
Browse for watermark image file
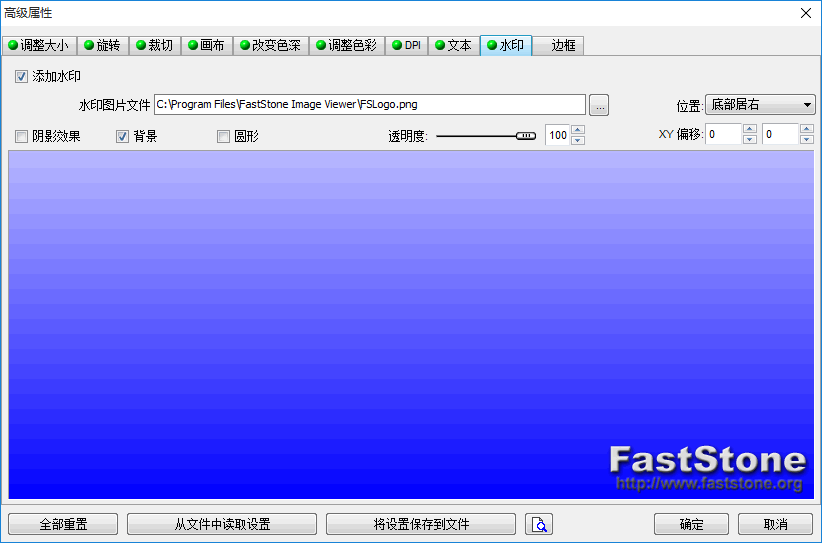(599, 105)
